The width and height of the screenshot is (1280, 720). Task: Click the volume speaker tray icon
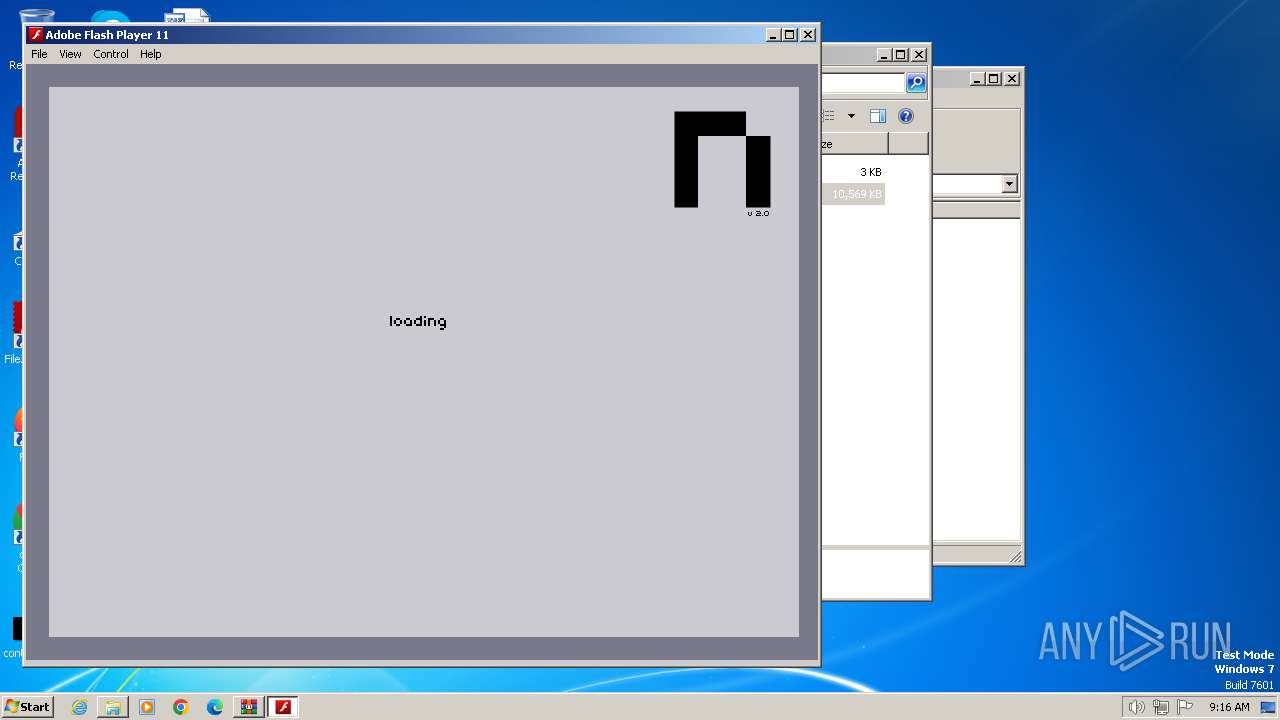pyautogui.click(x=1136, y=707)
